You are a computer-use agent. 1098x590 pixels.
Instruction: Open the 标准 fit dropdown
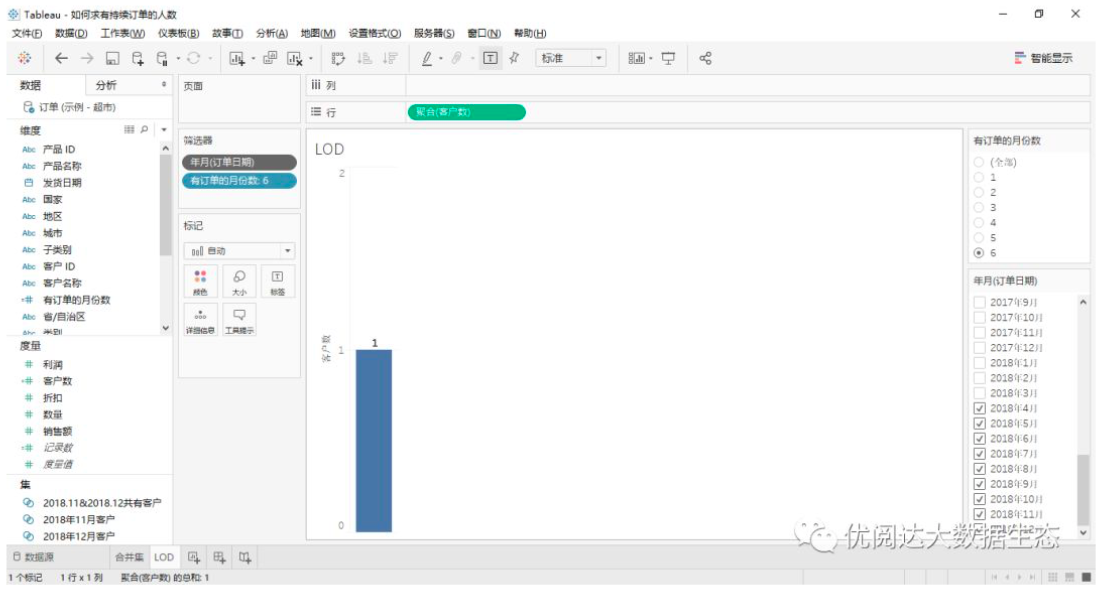(571, 58)
